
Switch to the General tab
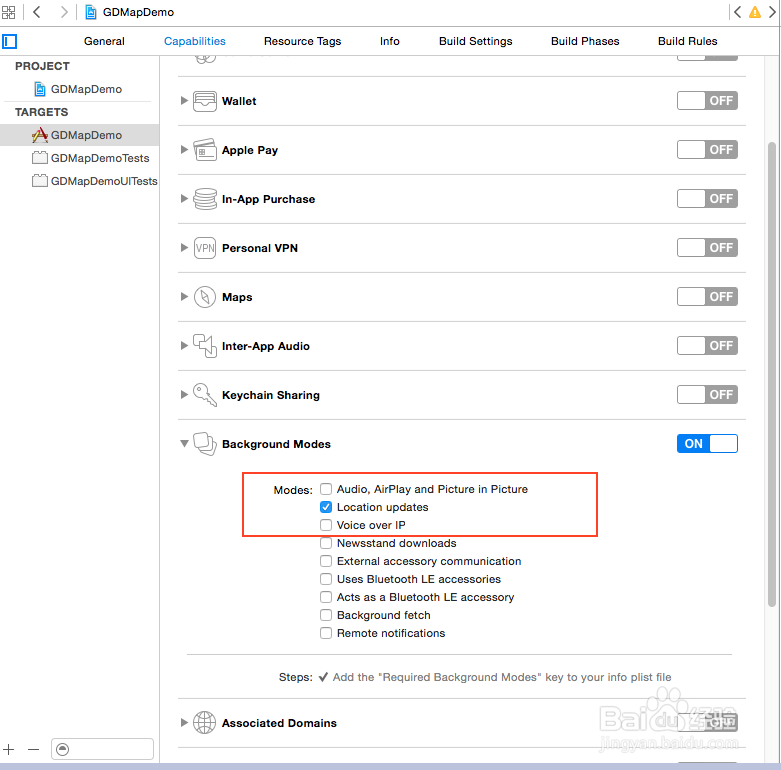click(x=104, y=41)
